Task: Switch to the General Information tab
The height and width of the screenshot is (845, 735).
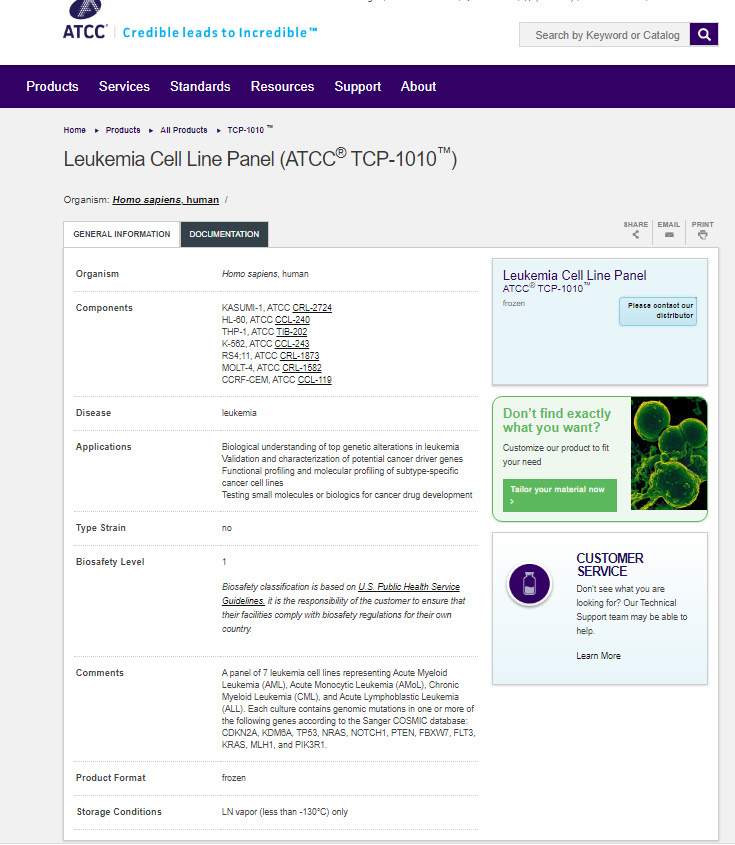Action: tap(122, 234)
